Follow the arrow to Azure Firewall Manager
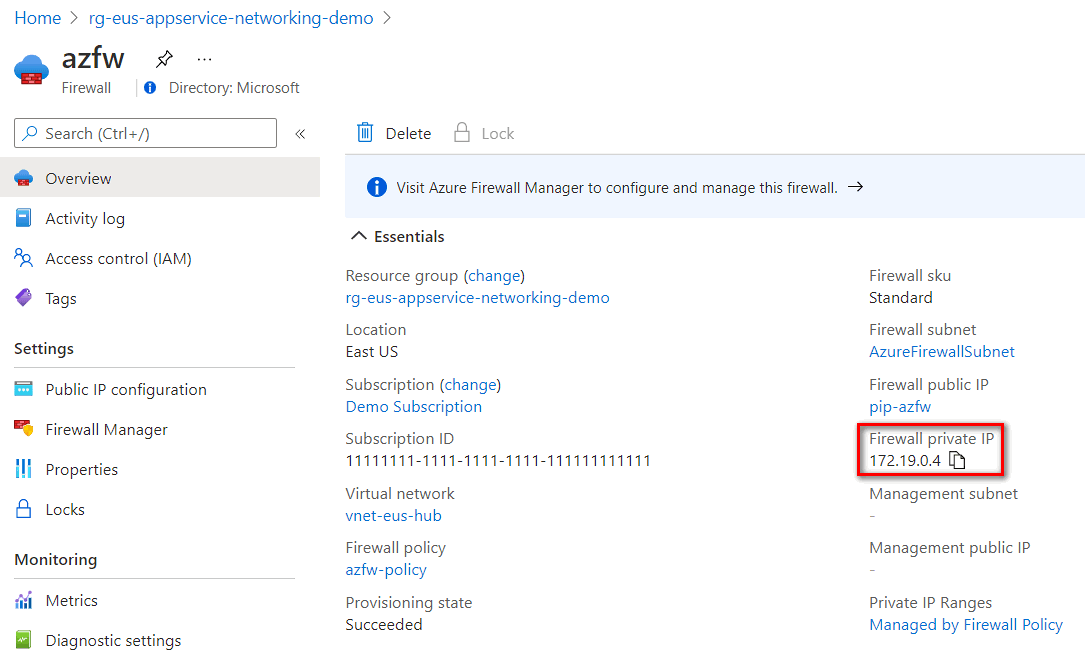Screen dimensions: 1085x657 pyautogui.click(x=855, y=187)
